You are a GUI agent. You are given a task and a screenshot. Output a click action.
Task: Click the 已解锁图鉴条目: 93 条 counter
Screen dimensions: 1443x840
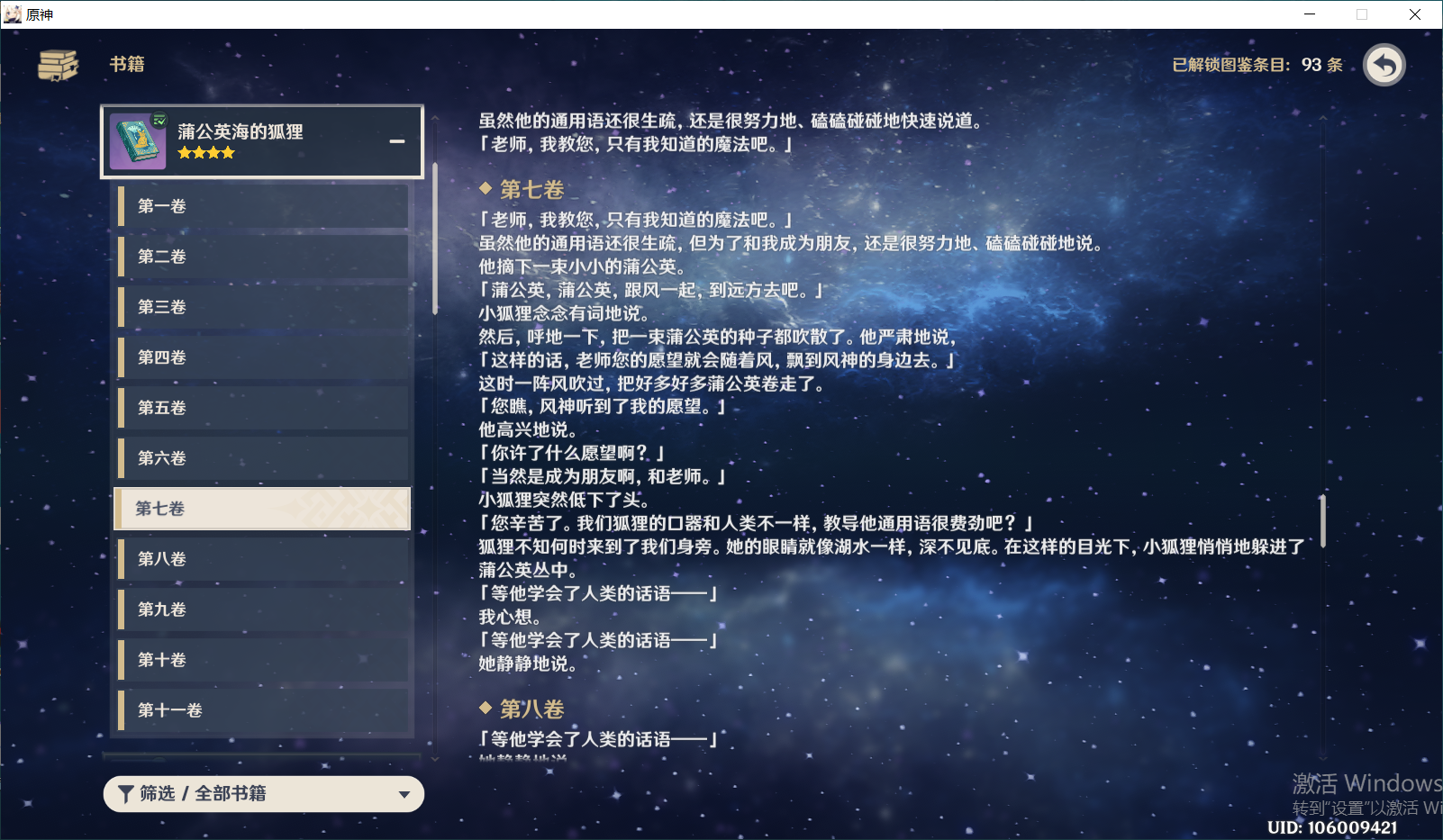[1257, 65]
